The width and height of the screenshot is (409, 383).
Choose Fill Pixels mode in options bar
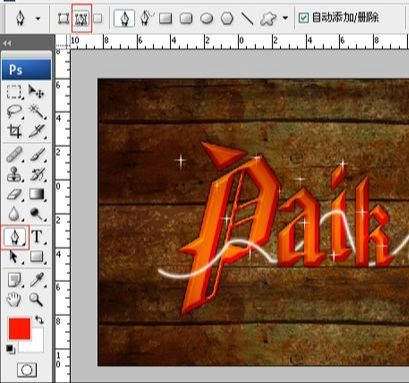[x=98, y=18]
